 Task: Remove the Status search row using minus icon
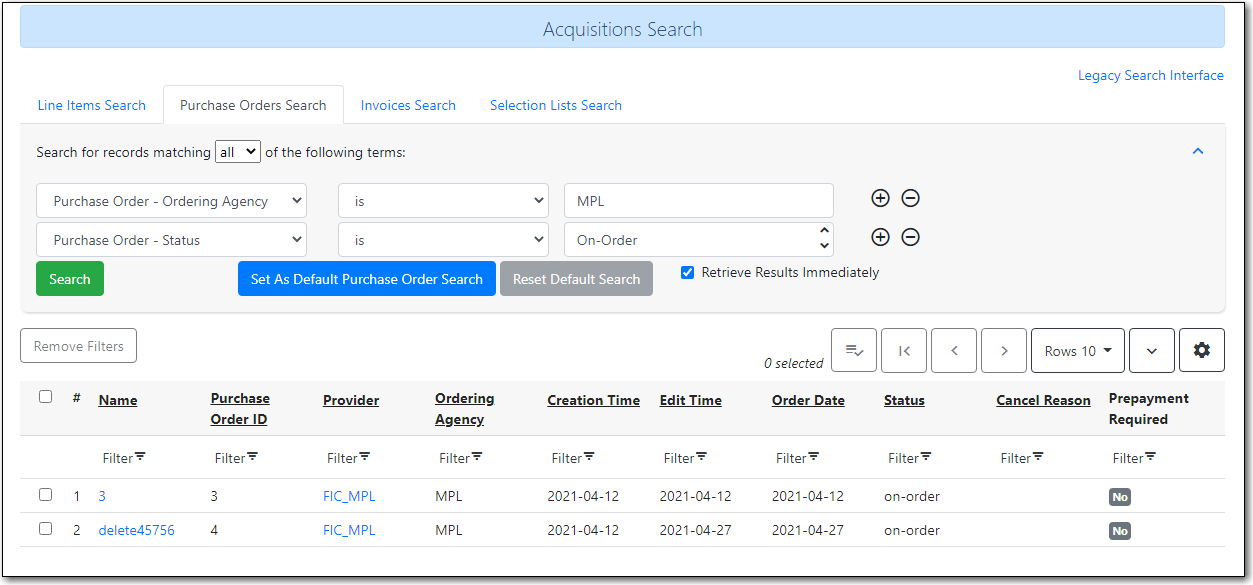(910, 237)
